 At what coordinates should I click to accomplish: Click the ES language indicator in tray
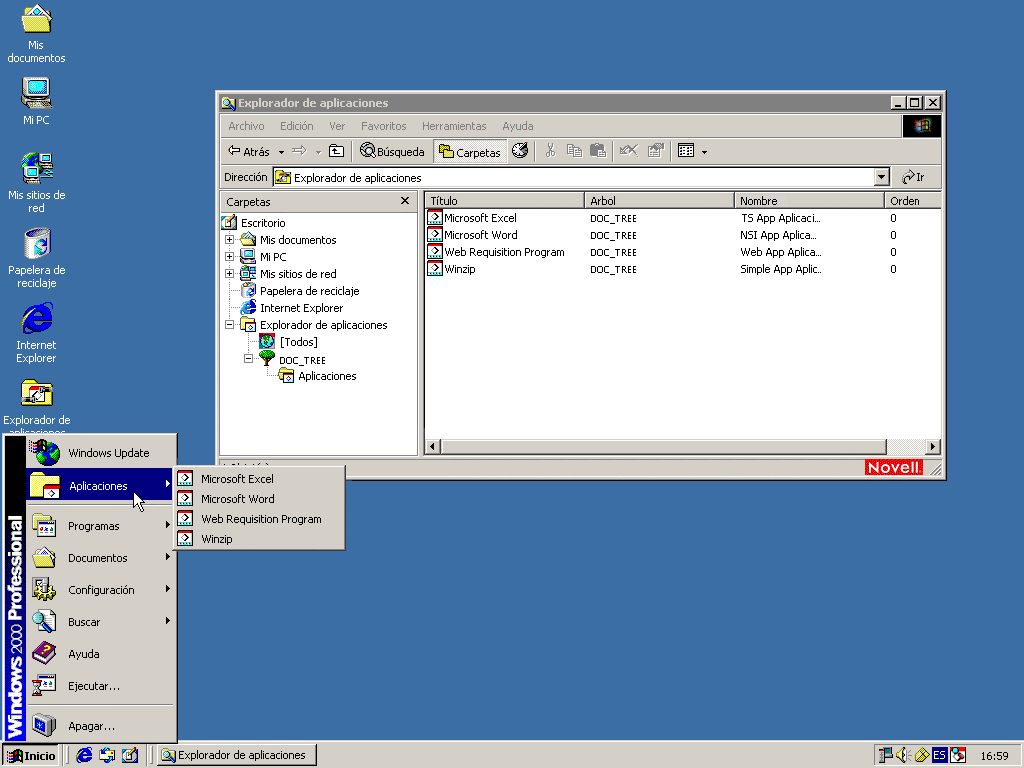pyautogui.click(x=939, y=756)
